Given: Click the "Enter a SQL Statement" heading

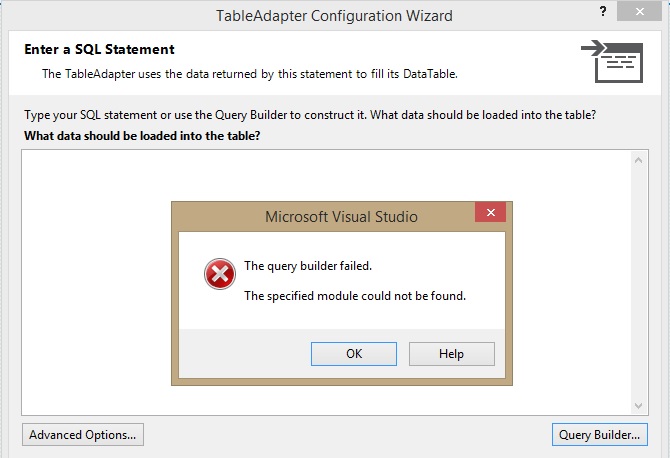Looking at the screenshot, I should 99,49.
